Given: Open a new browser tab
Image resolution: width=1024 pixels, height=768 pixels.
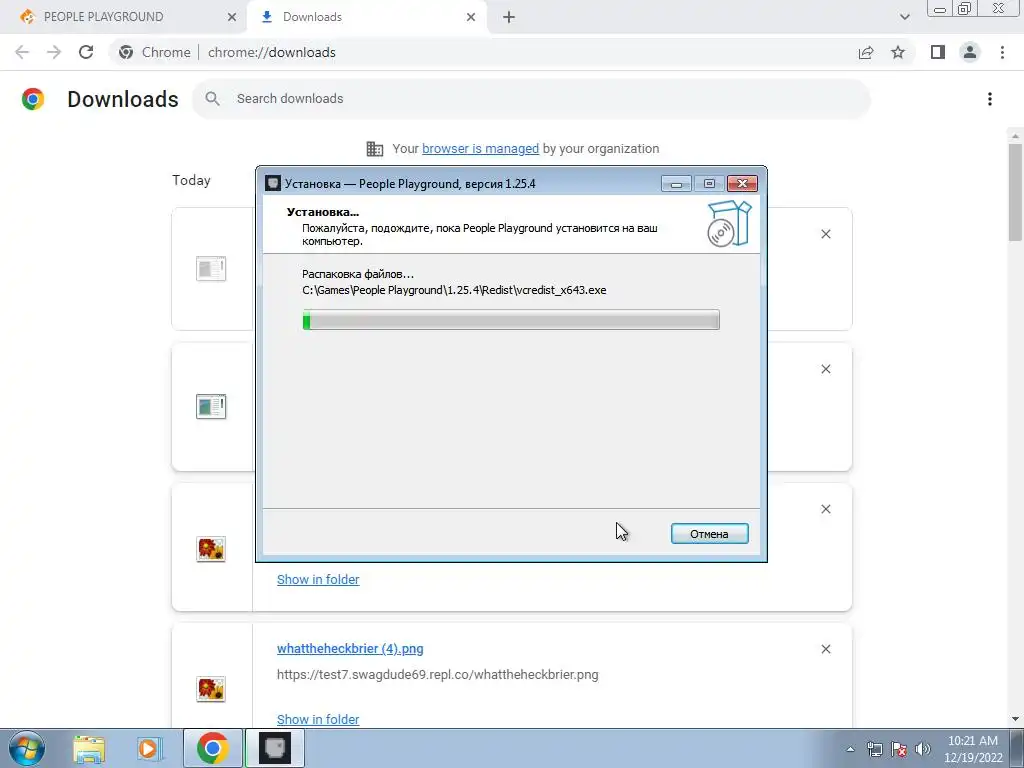Looking at the screenshot, I should (509, 17).
